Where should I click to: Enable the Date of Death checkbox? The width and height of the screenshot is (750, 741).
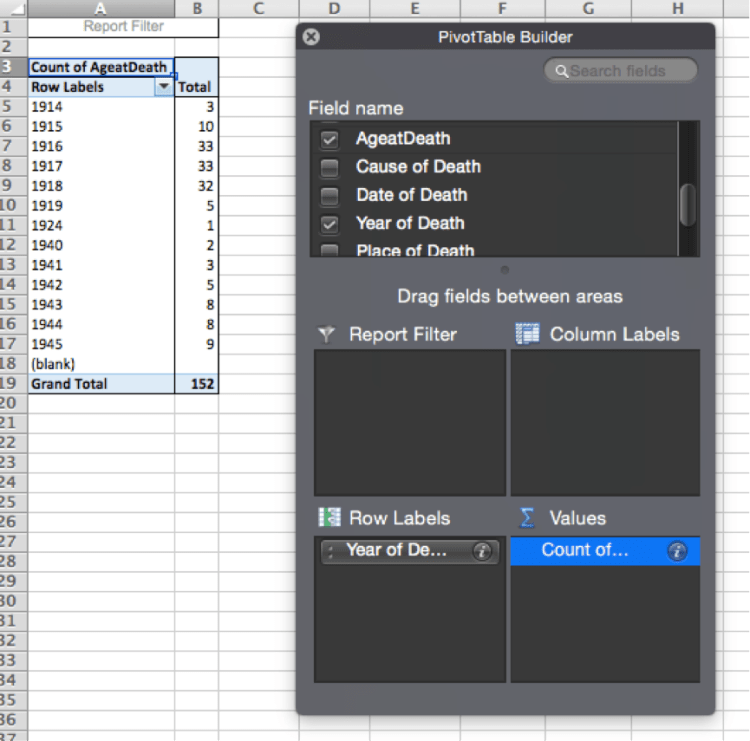click(329, 195)
